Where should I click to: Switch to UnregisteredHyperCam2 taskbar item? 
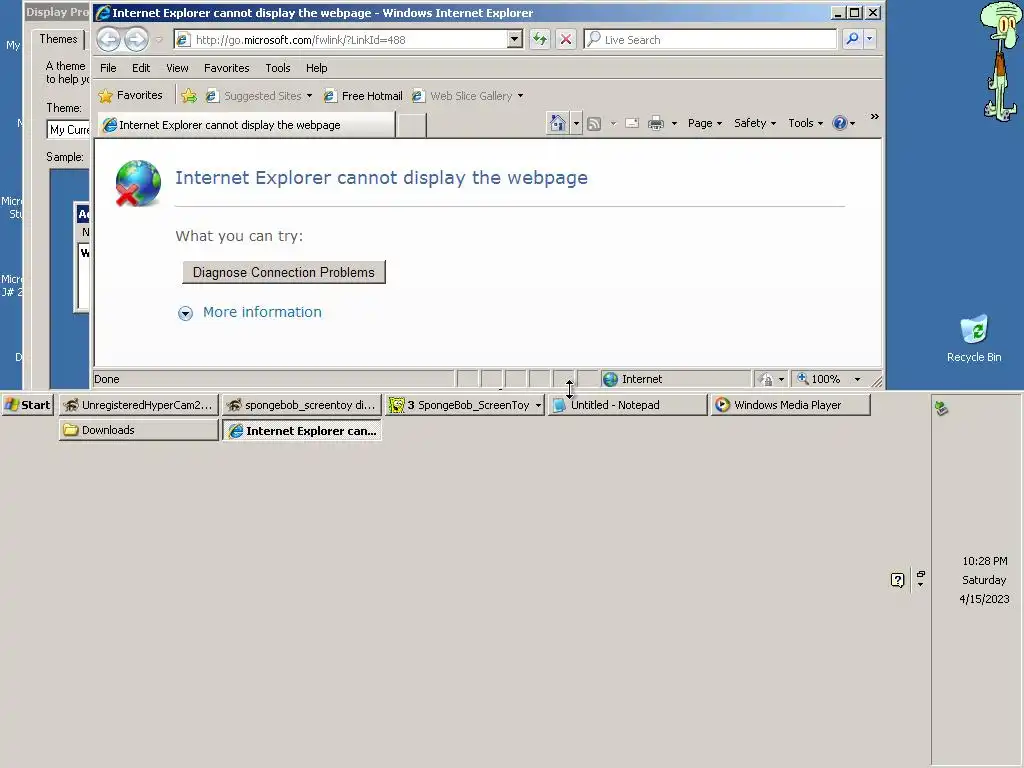point(138,405)
